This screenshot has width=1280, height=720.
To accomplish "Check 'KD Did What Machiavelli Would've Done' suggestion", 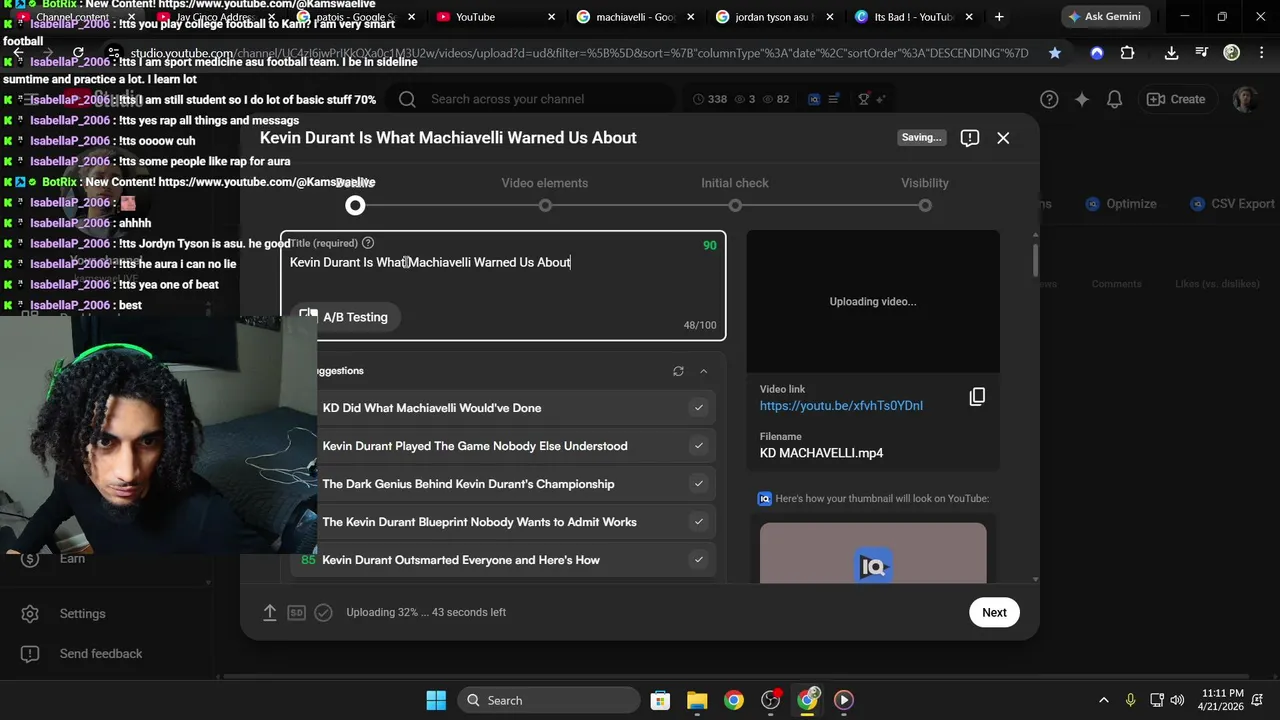I will tap(699, 408).
